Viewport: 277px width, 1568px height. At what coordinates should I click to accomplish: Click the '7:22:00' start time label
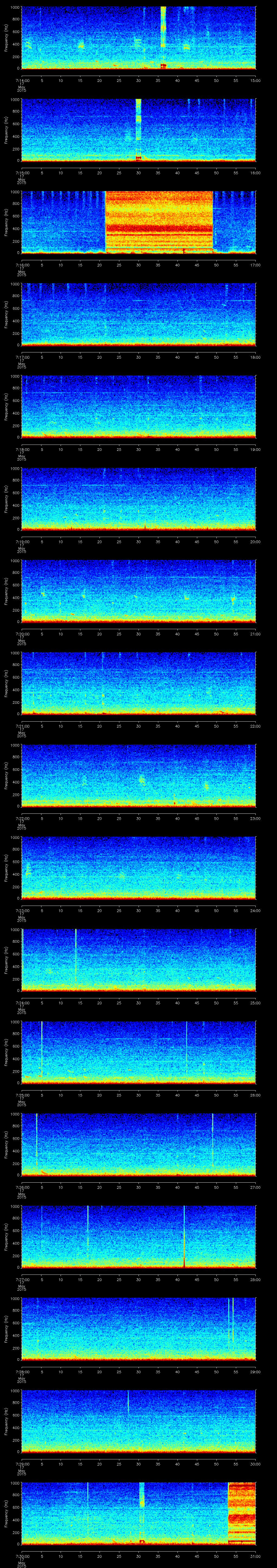(x=22, y=818)
